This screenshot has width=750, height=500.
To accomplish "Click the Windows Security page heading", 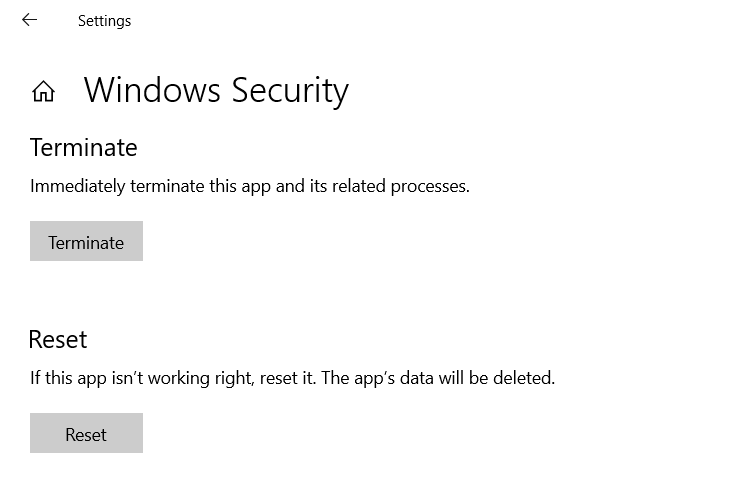I will [x=216, y=91].
